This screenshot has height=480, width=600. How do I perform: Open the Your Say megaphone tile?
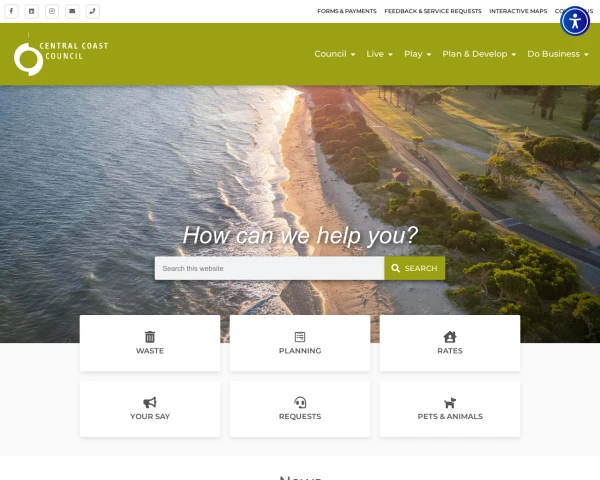click(150, 409)
